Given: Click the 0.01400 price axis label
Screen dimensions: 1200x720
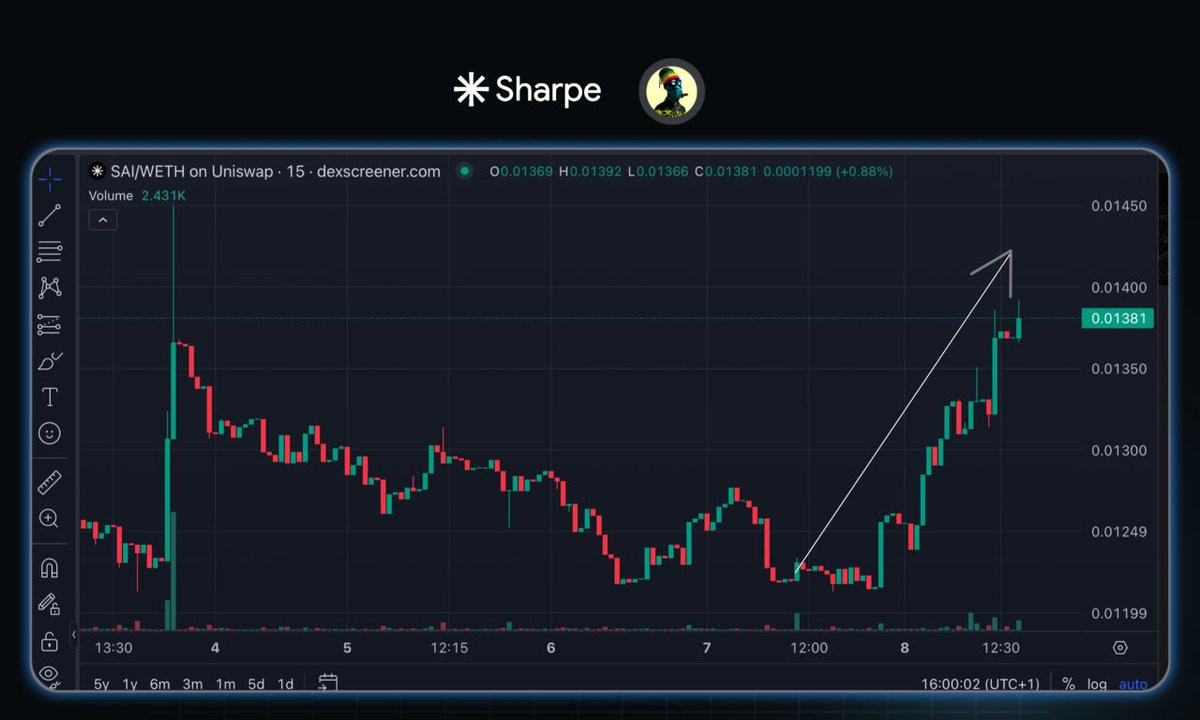Looking at the screenshot, I should pos(1117,288).
